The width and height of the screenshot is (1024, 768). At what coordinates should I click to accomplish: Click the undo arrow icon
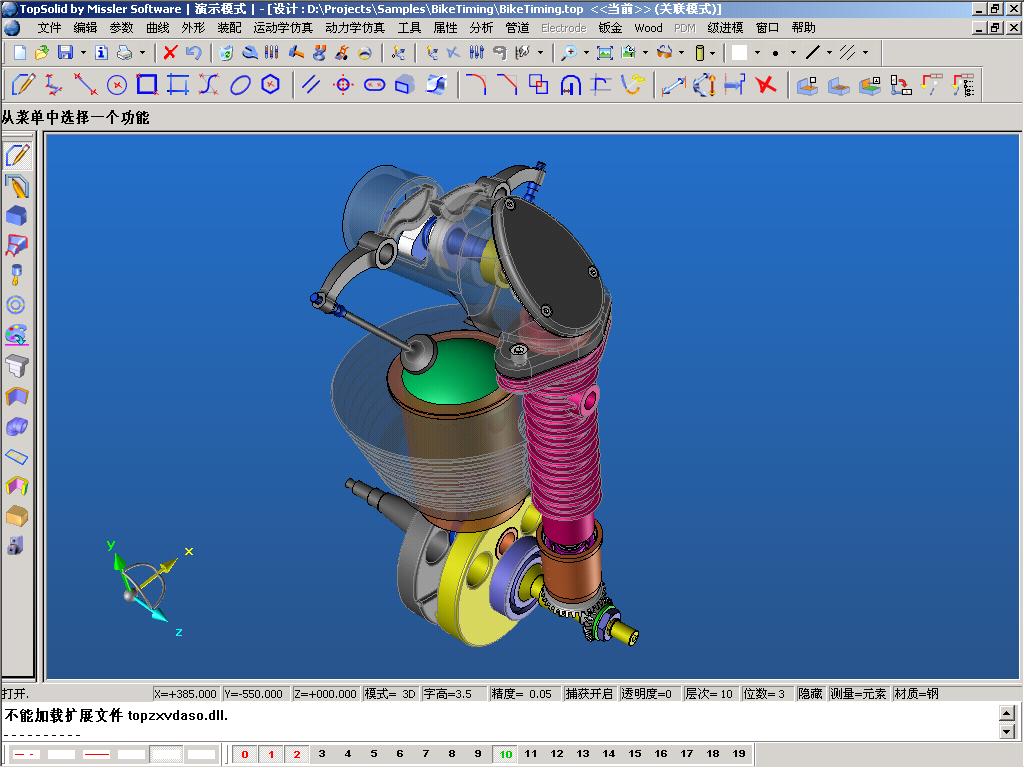click(x=193, y=53)
